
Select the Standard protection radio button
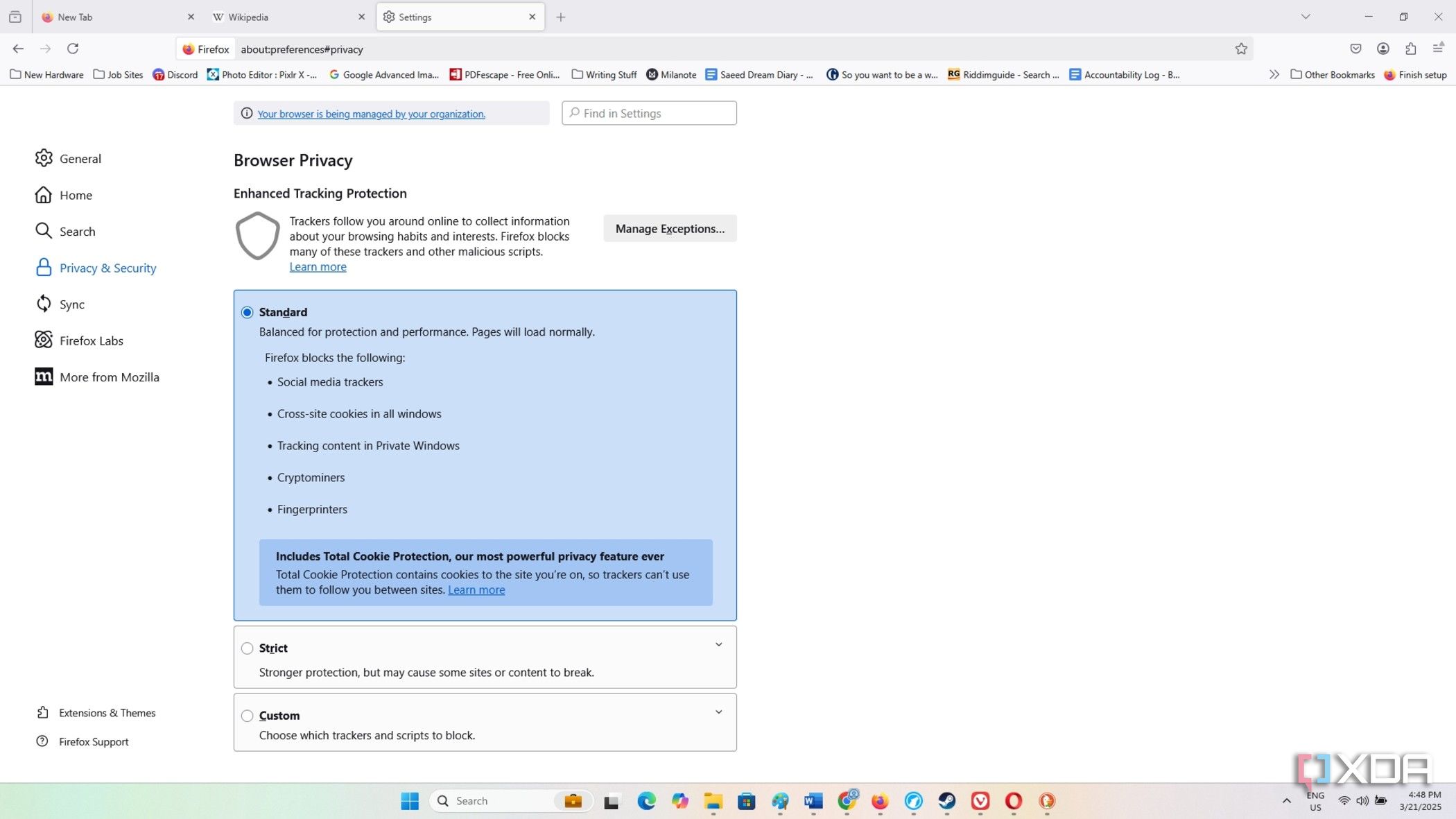[x=247, y=313]
